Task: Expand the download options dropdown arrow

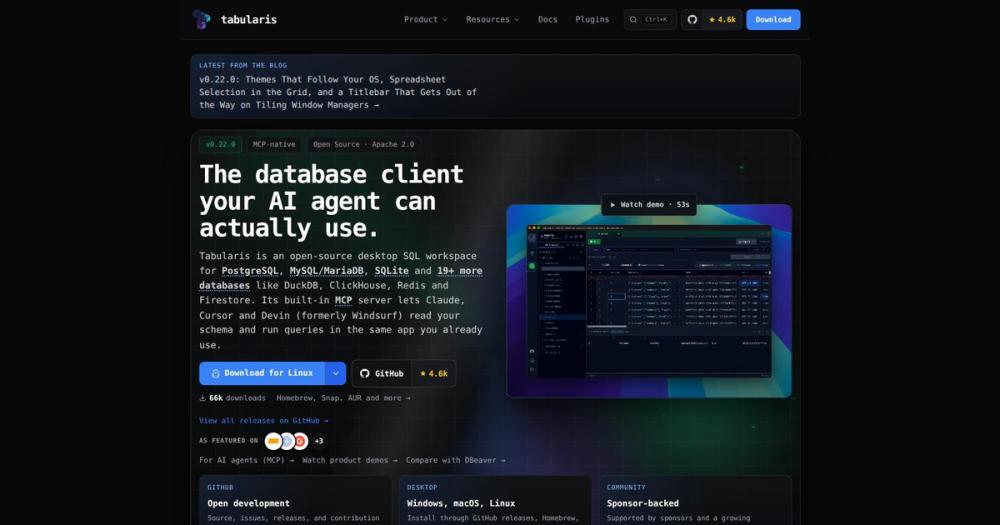Action: (335, 373)
